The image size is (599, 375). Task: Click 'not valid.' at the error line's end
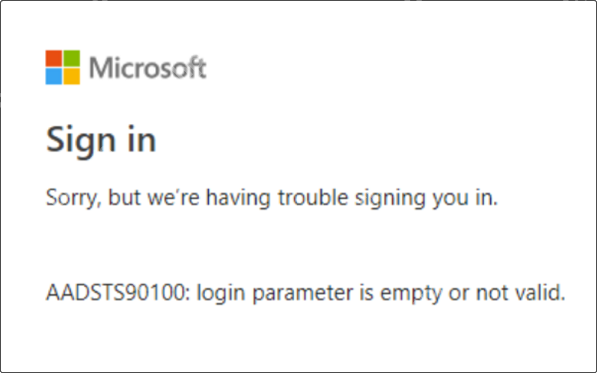[x=520, y=293]
